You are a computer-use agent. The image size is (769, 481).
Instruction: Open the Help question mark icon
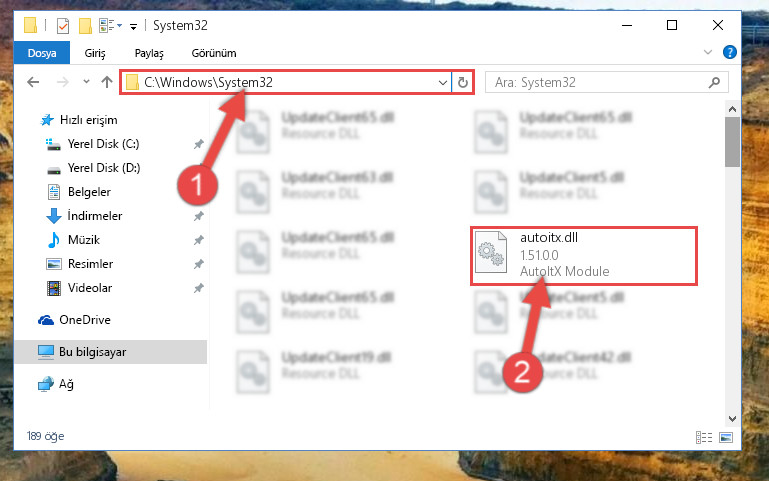click(729, 52)
